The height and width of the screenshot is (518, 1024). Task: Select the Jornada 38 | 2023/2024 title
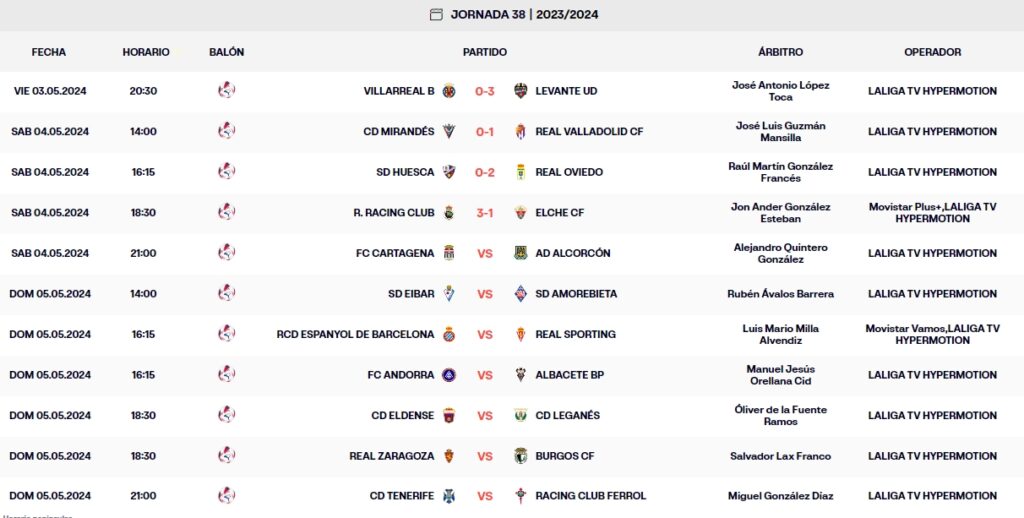click(525, 14)
